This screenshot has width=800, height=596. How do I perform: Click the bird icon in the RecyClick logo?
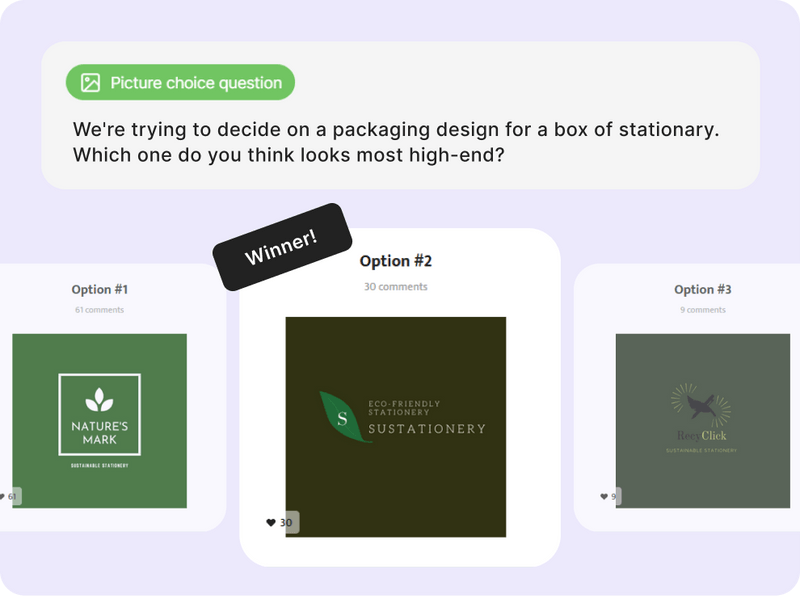(700, 402)
